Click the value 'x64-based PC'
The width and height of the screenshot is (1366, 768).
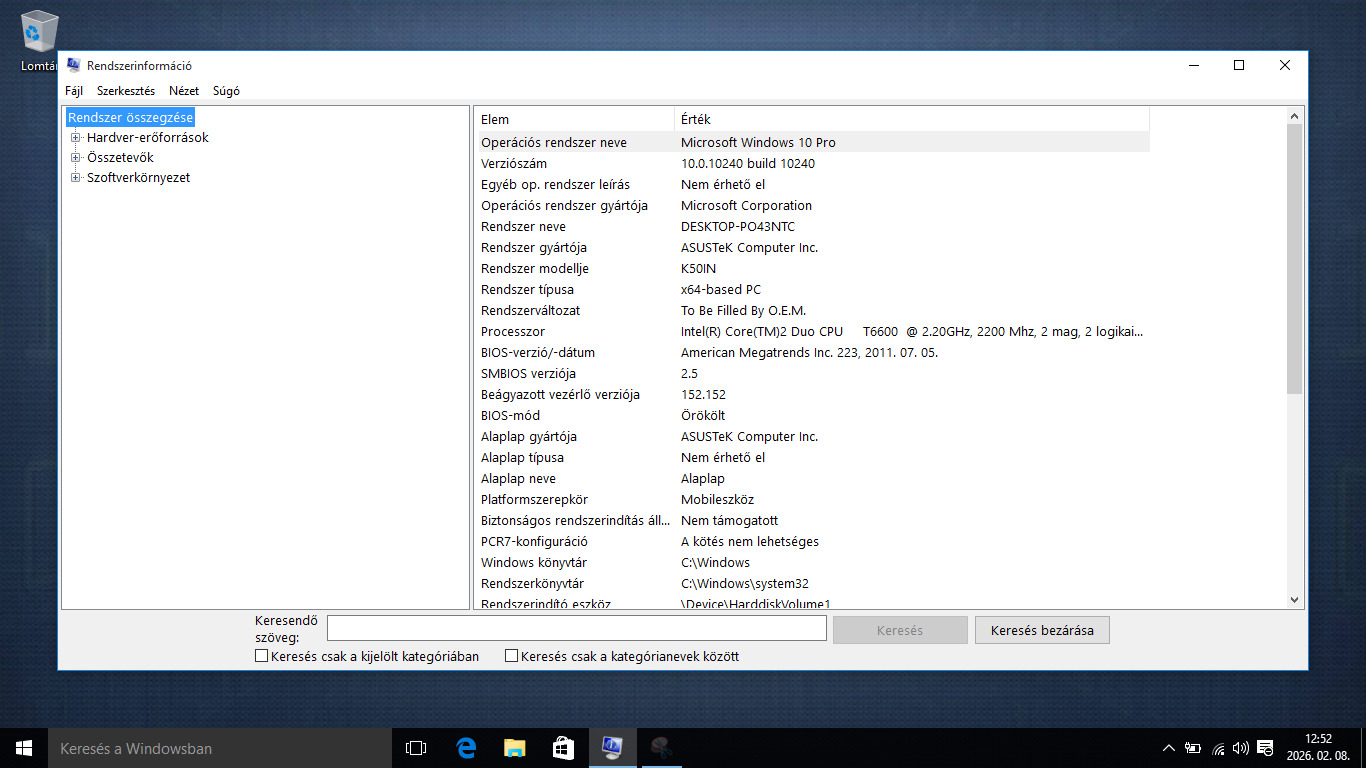point(721,289)
